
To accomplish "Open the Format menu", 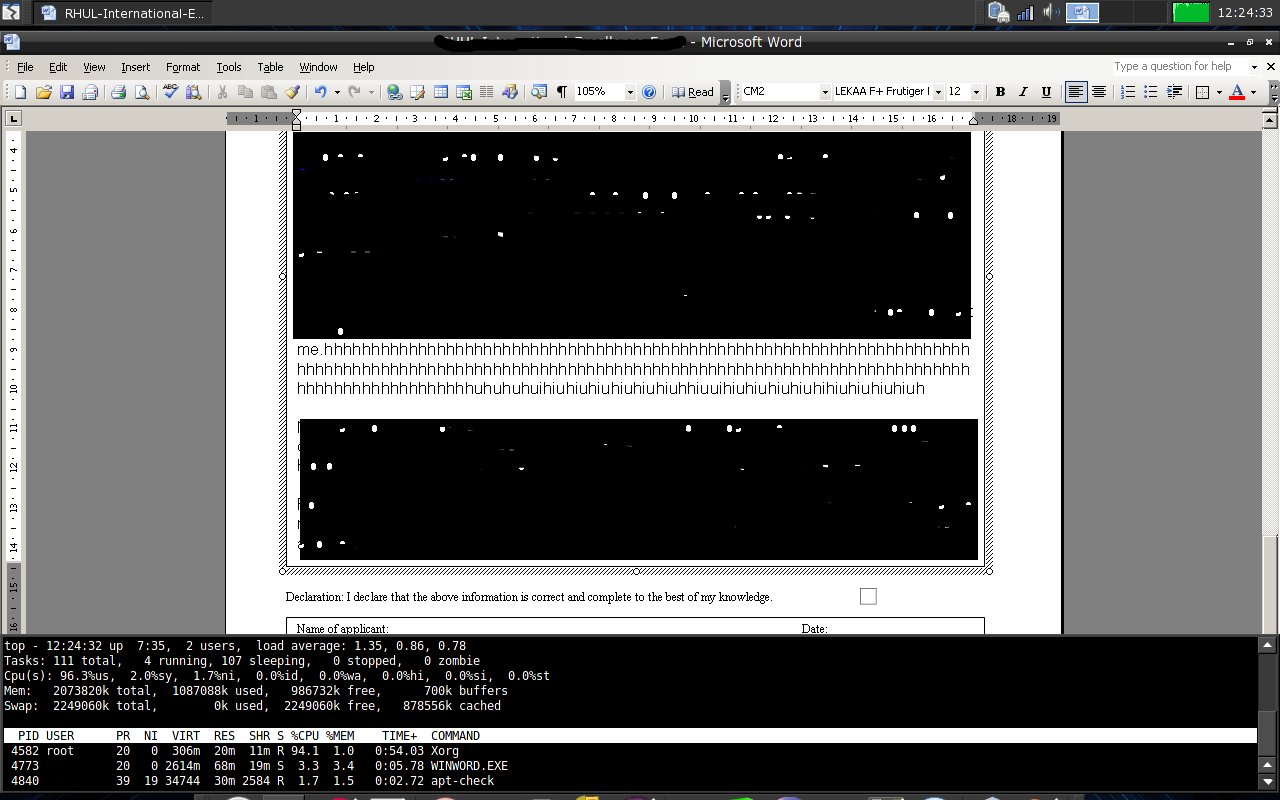I will (183, 67).
